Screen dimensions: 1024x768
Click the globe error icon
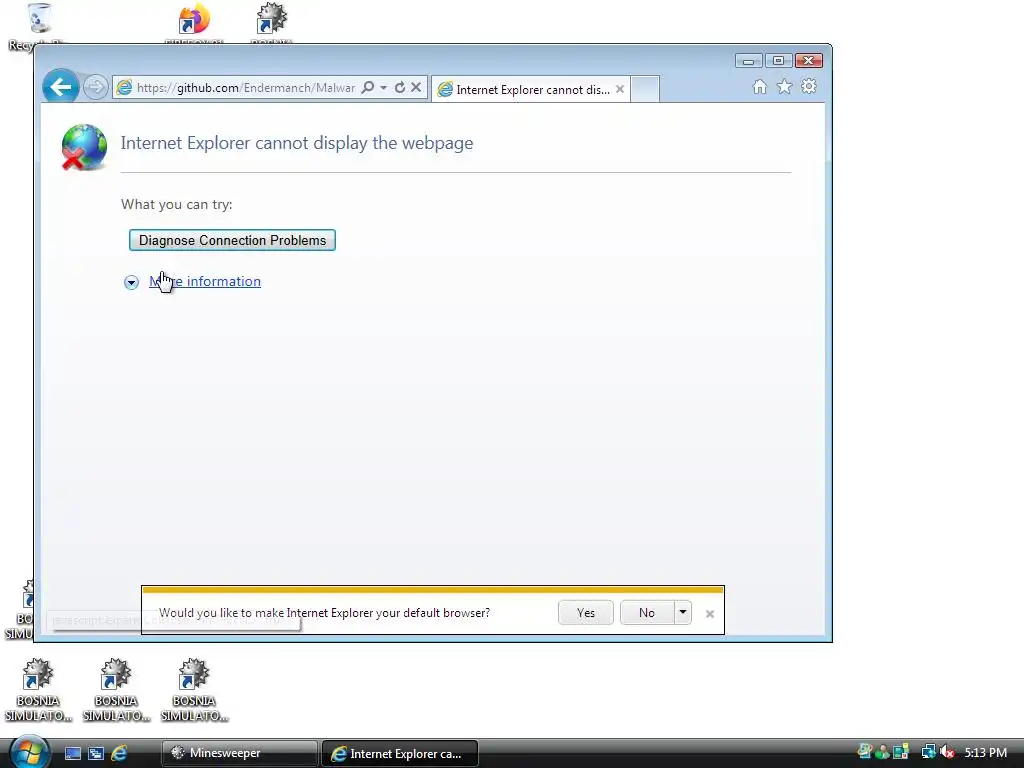(84, 147)
